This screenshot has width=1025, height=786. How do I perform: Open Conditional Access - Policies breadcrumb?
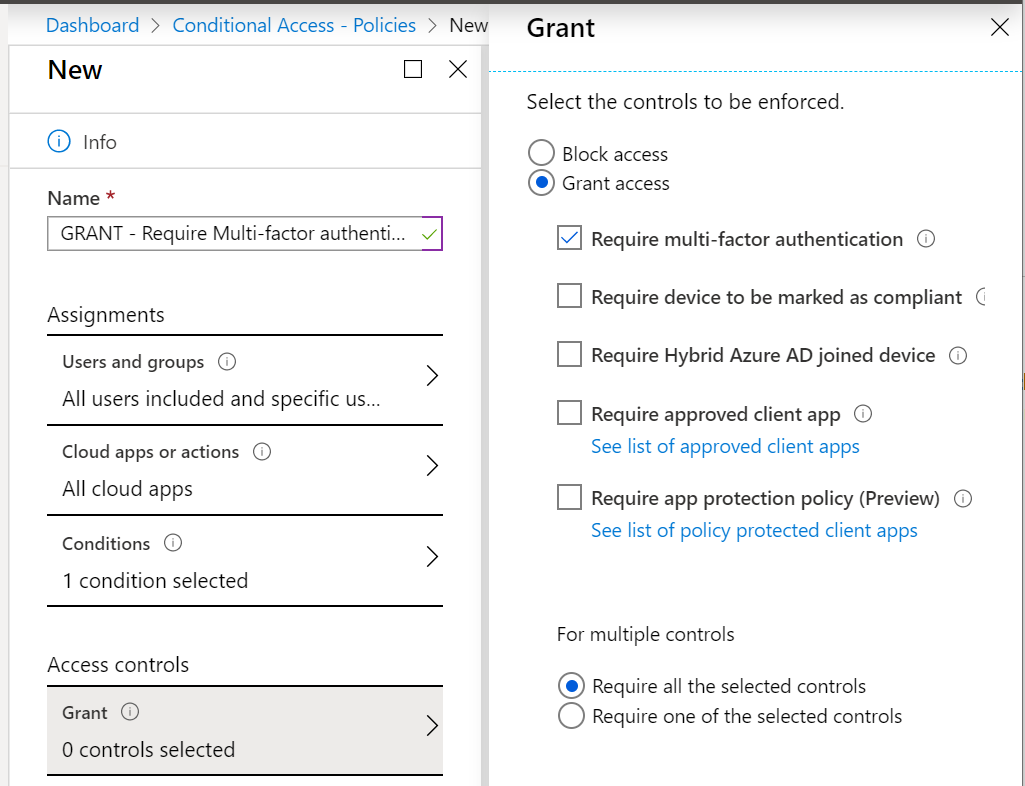[294, 25]
